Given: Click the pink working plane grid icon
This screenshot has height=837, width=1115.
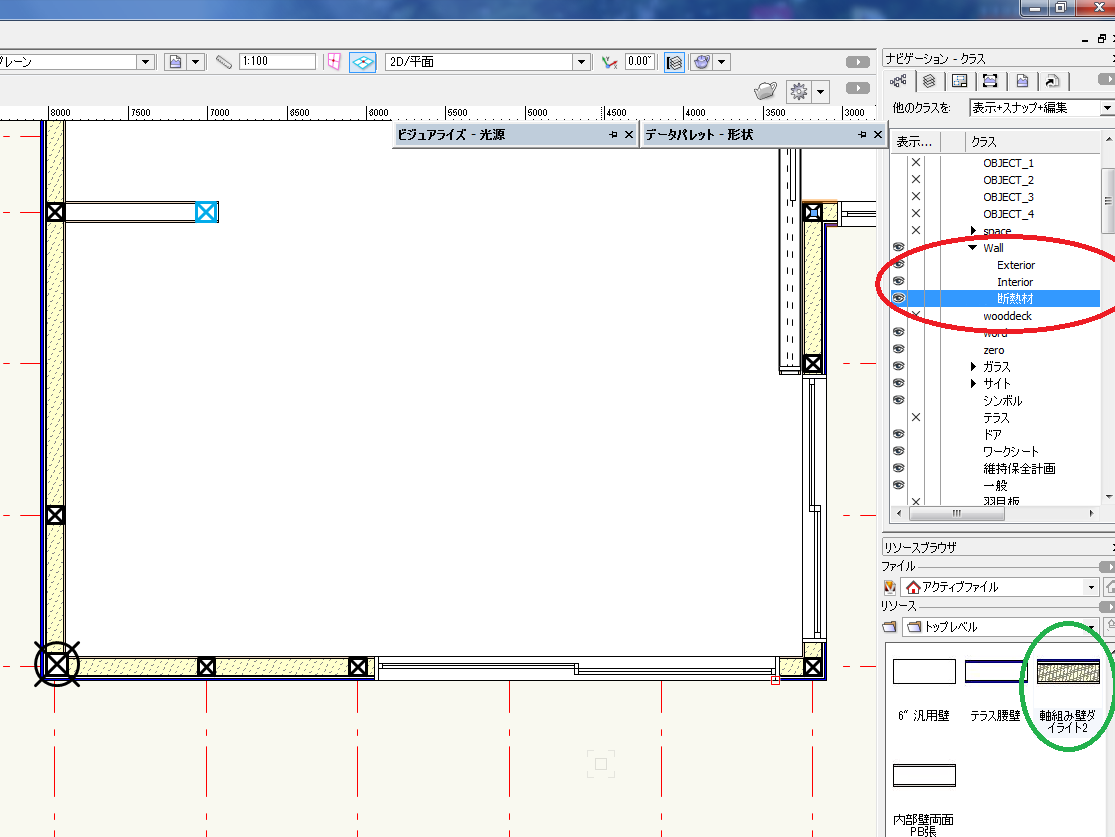Looking at the screenshot, I should [x=334, y=62].
